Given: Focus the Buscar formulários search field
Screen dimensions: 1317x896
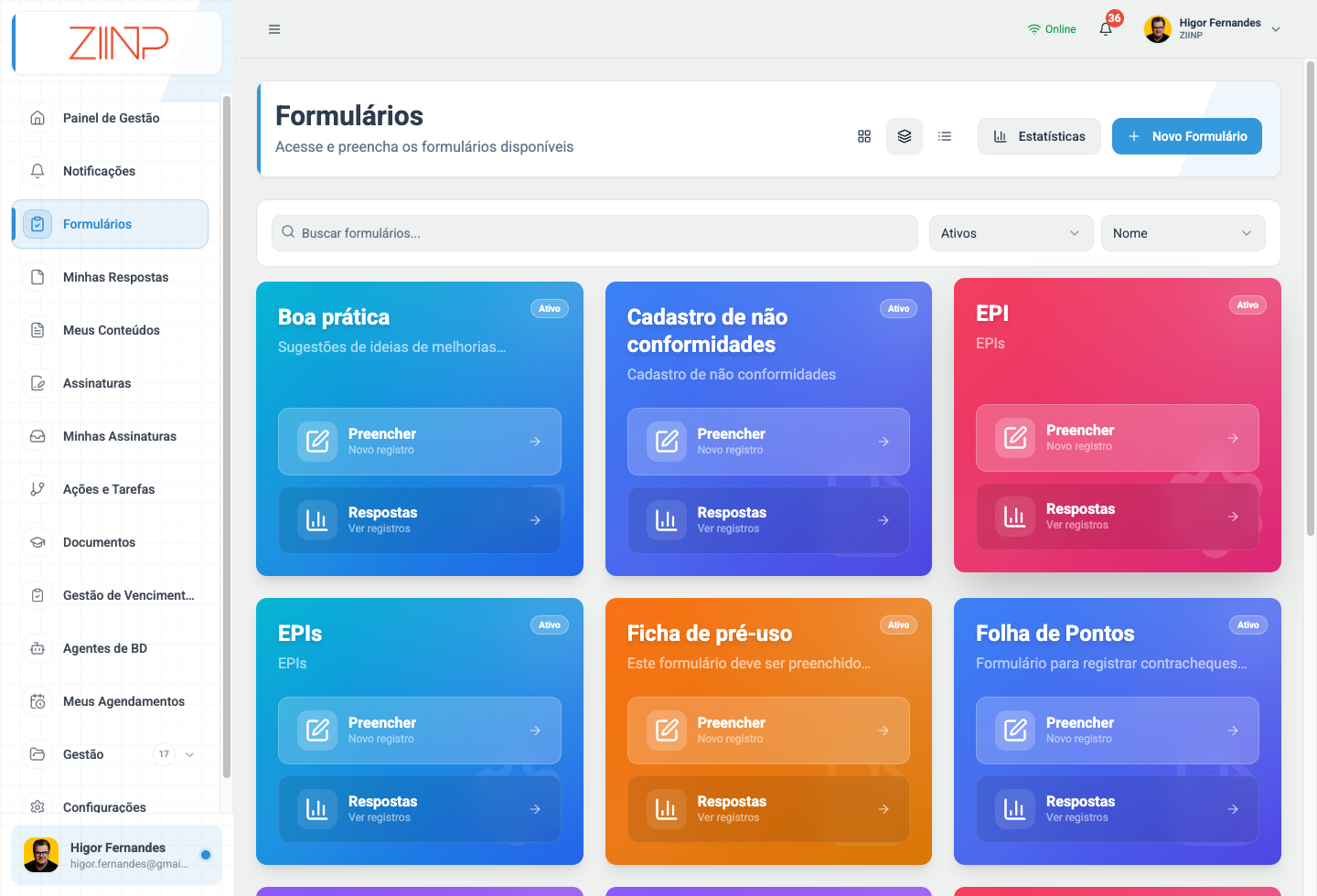Looking at the screenshot, I should click(594, 233).
